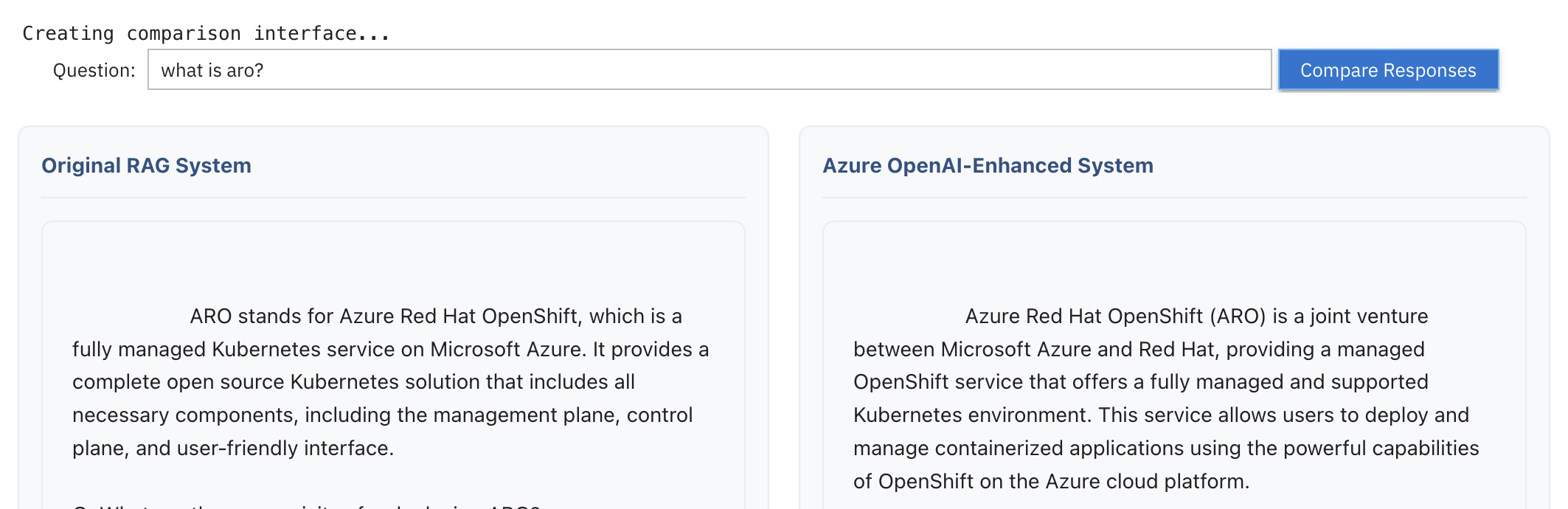The image size is (1568, 509).
Task: Click the line 'OpenShift service that offers a fully managed'
Action: [1140, 381]
